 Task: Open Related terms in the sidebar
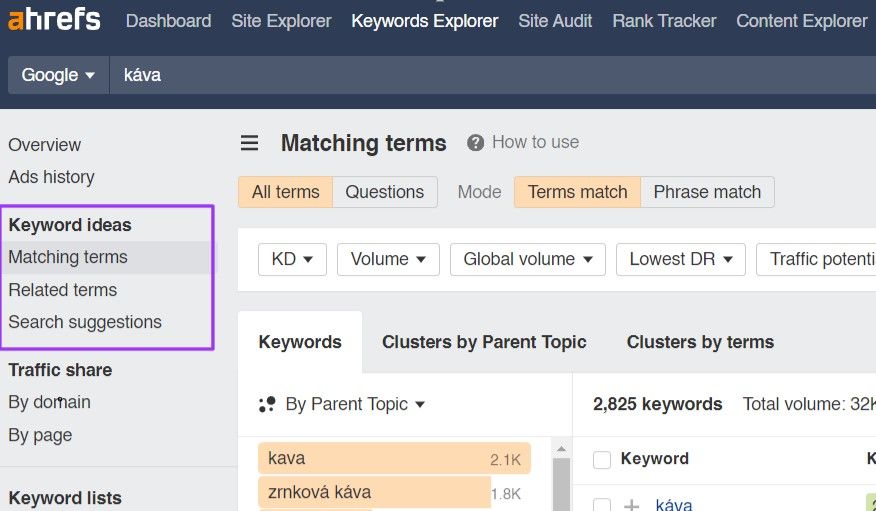[x=63, y=290]
